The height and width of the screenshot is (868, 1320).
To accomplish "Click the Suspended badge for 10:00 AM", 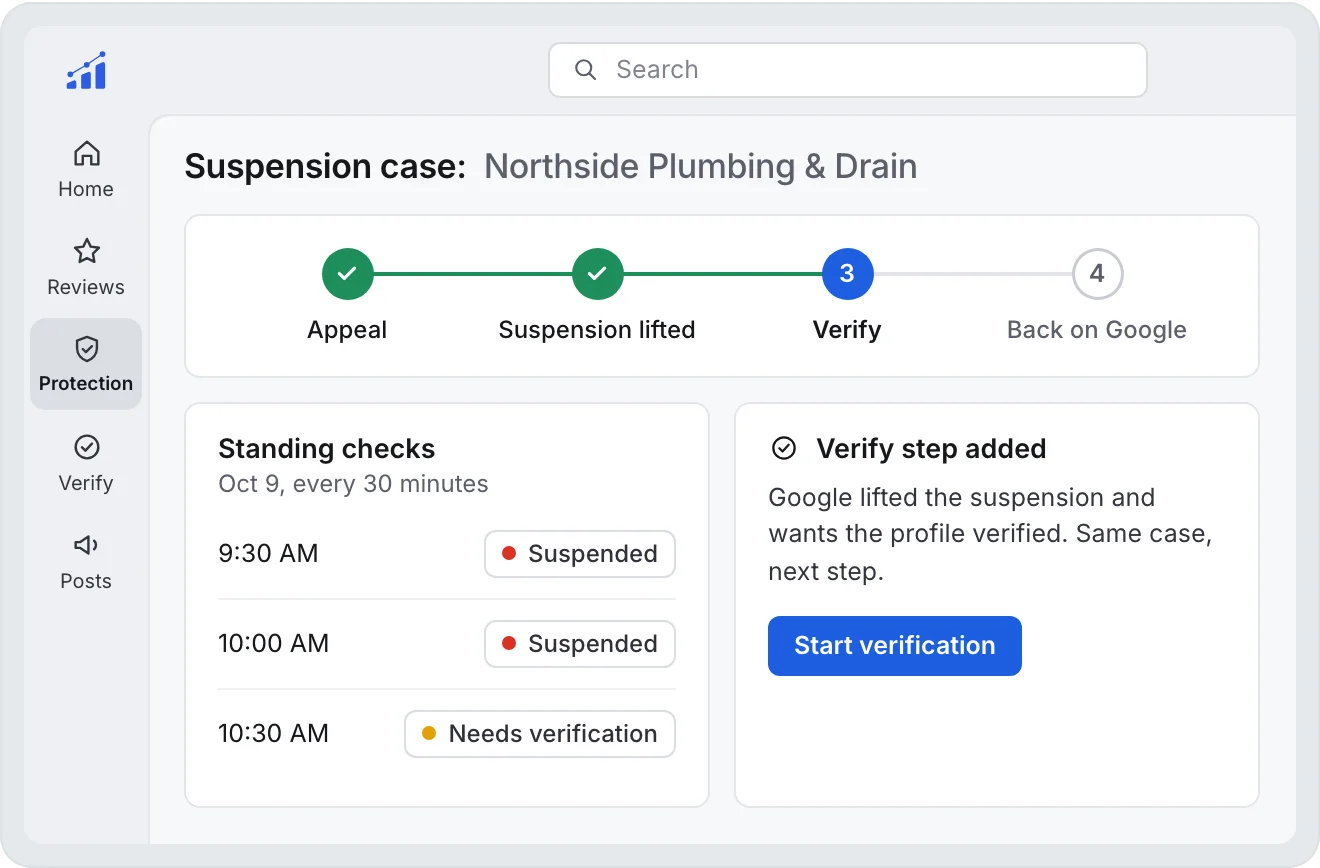I will point(580,644).
